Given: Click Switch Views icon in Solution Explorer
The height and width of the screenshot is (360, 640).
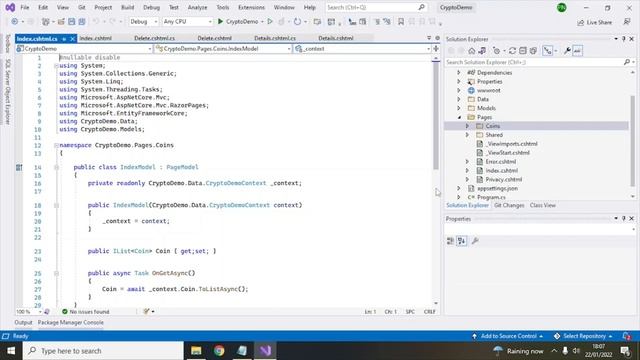Looking at the screenshot, I should pyautogui.click(x=482, y=51).
